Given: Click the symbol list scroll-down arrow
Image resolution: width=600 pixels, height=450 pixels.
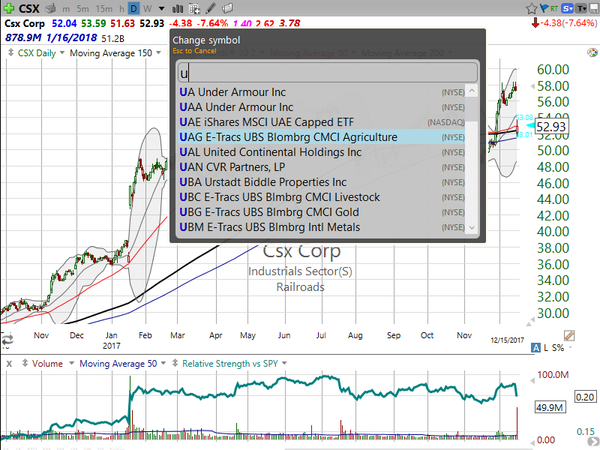Looking at the screenshot, I should (x=472, y=228).
